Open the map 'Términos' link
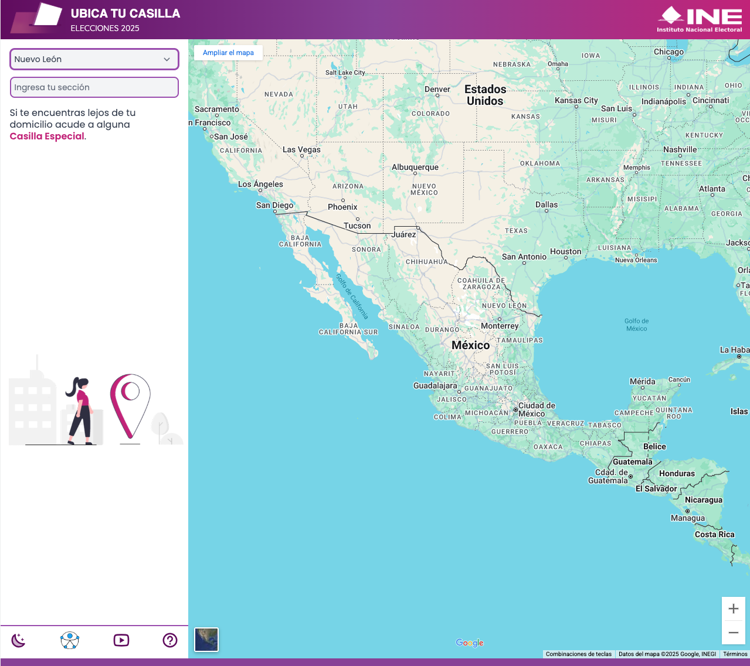Viewport: 750px width, 666px height. click(735, 654)
